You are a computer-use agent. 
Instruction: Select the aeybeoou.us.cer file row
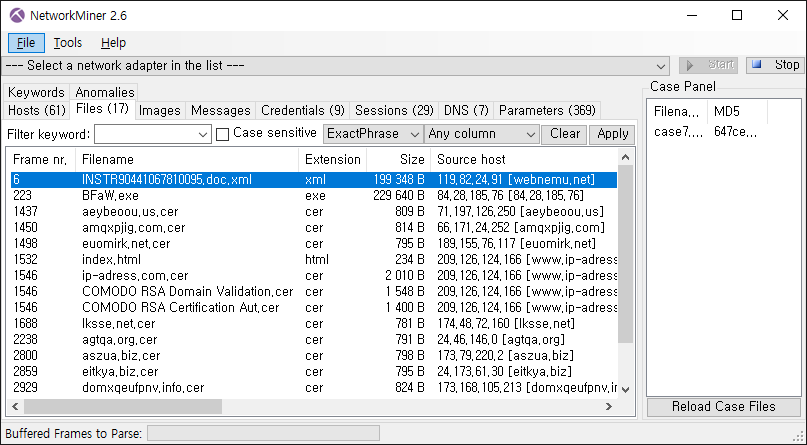(313, 211)
